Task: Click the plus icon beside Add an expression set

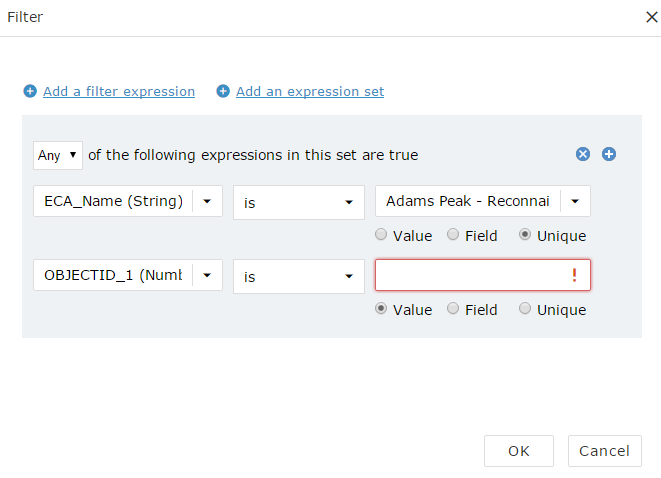Action: 223,91
